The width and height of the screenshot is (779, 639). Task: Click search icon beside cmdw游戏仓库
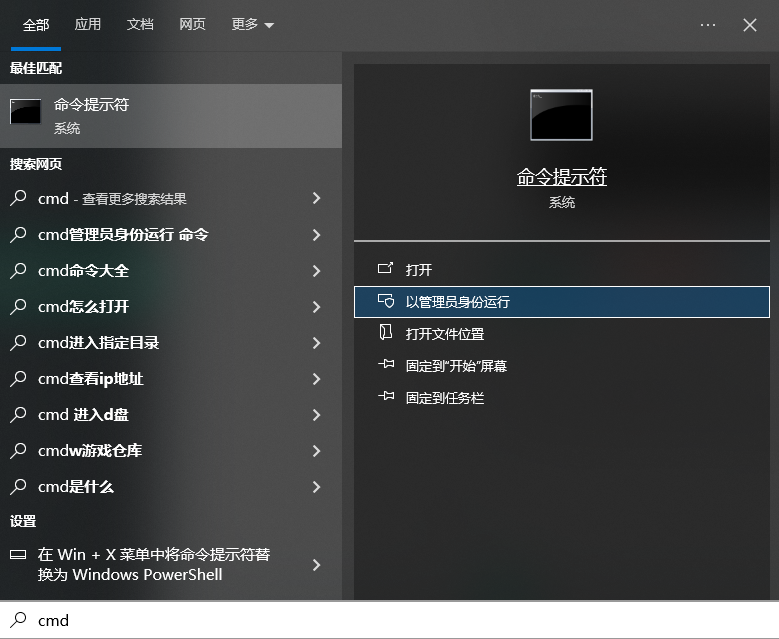(18, 450)
